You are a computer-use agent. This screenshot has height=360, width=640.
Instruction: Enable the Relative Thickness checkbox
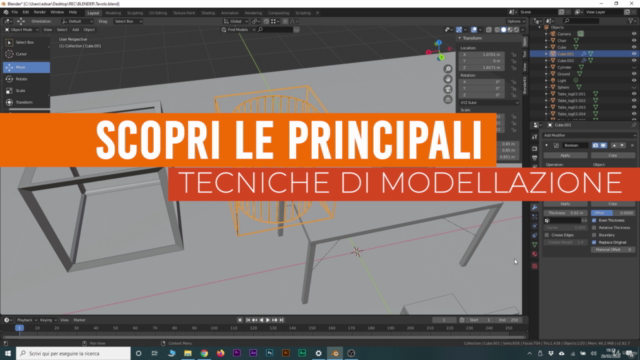594,228
